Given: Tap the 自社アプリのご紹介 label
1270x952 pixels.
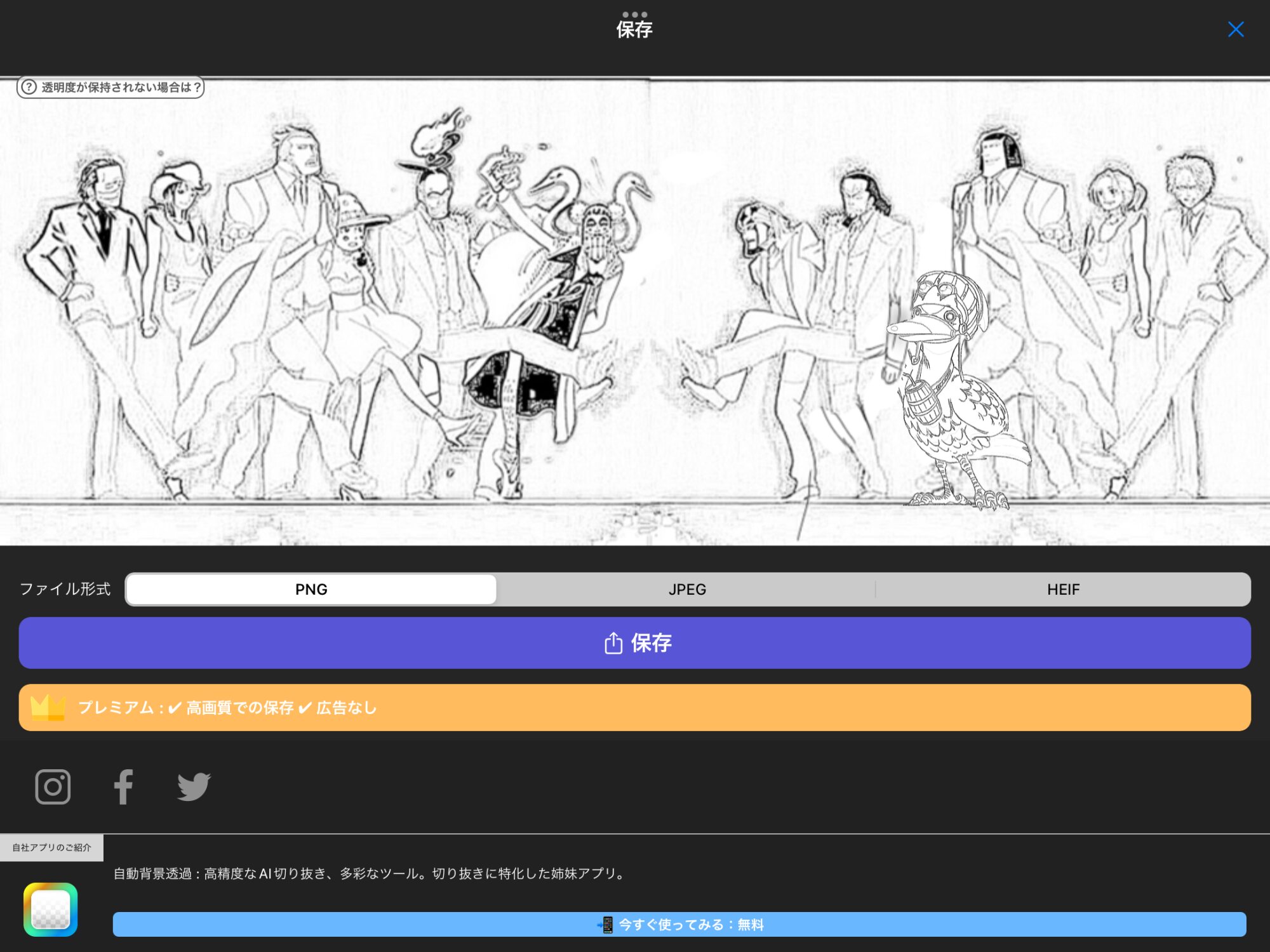Looking at the screenshot, I should (51, 847).
